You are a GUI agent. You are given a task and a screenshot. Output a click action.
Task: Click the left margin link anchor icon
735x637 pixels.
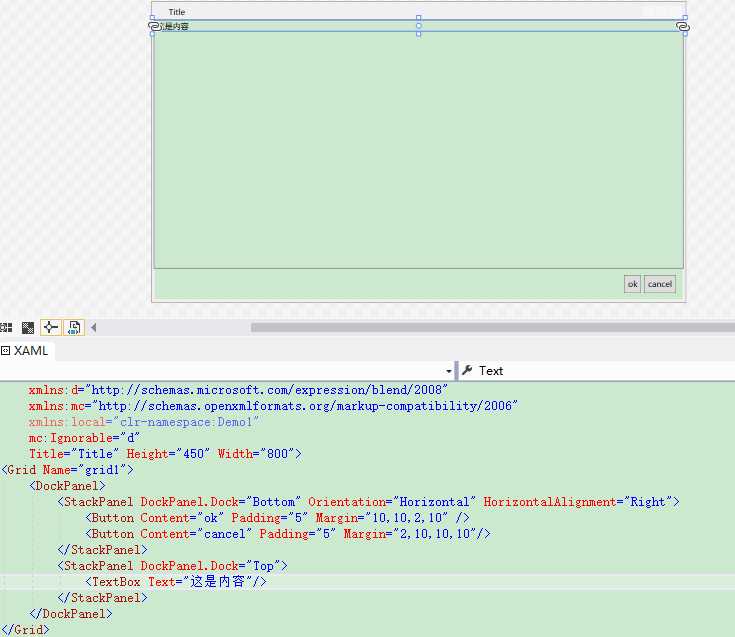click(154, 27)
